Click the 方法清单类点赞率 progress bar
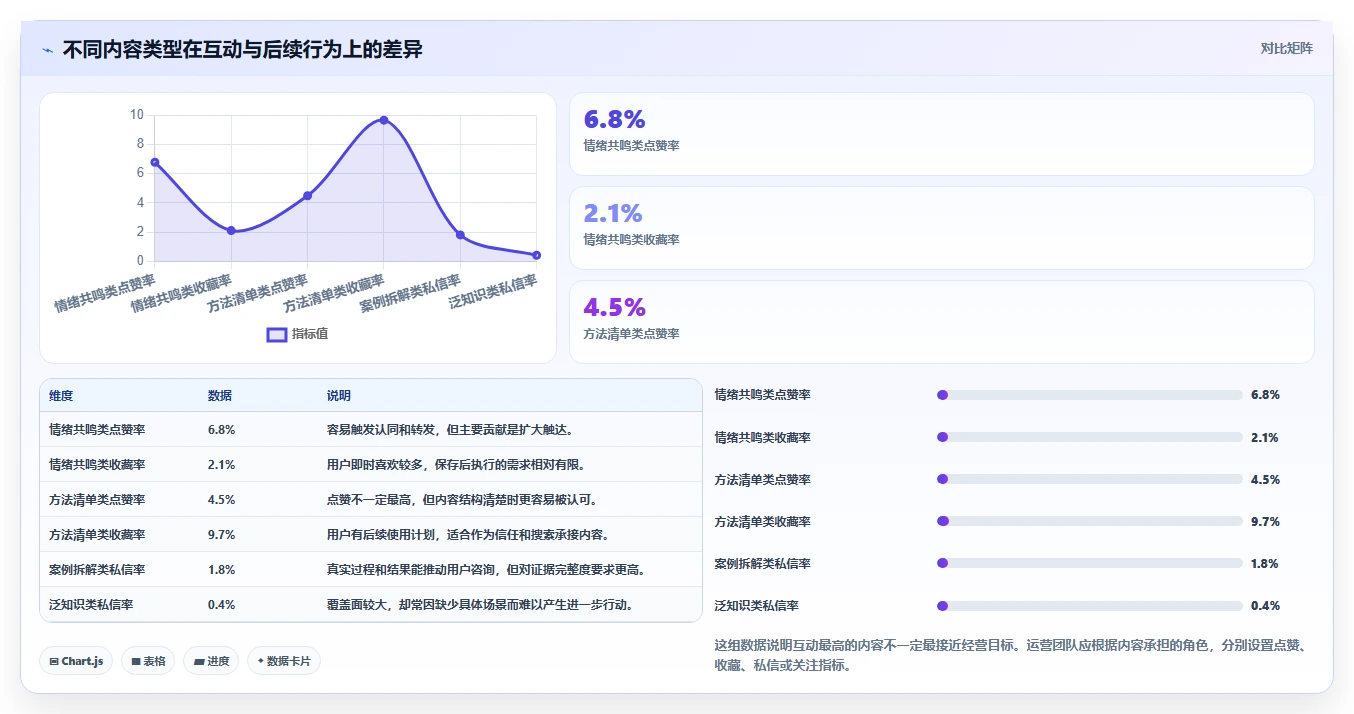This screenshot has height=714, width=1354. [1089, 479]
